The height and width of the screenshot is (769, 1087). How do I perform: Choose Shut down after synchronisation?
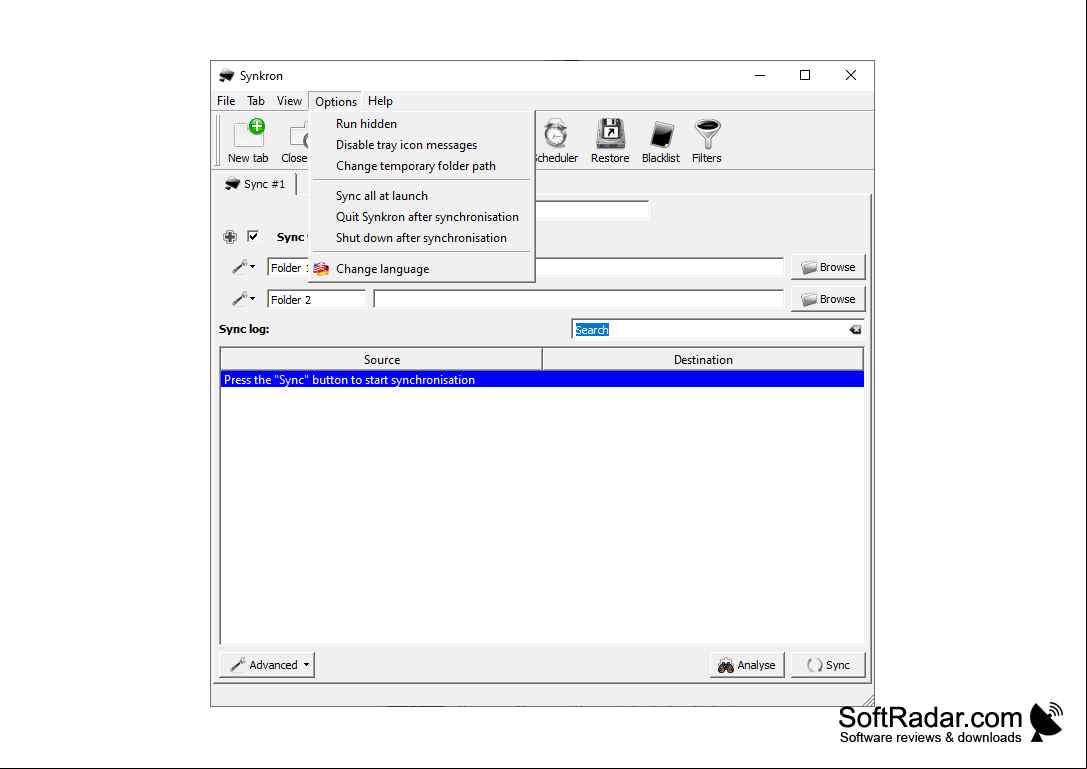click(x=422, y=238)
